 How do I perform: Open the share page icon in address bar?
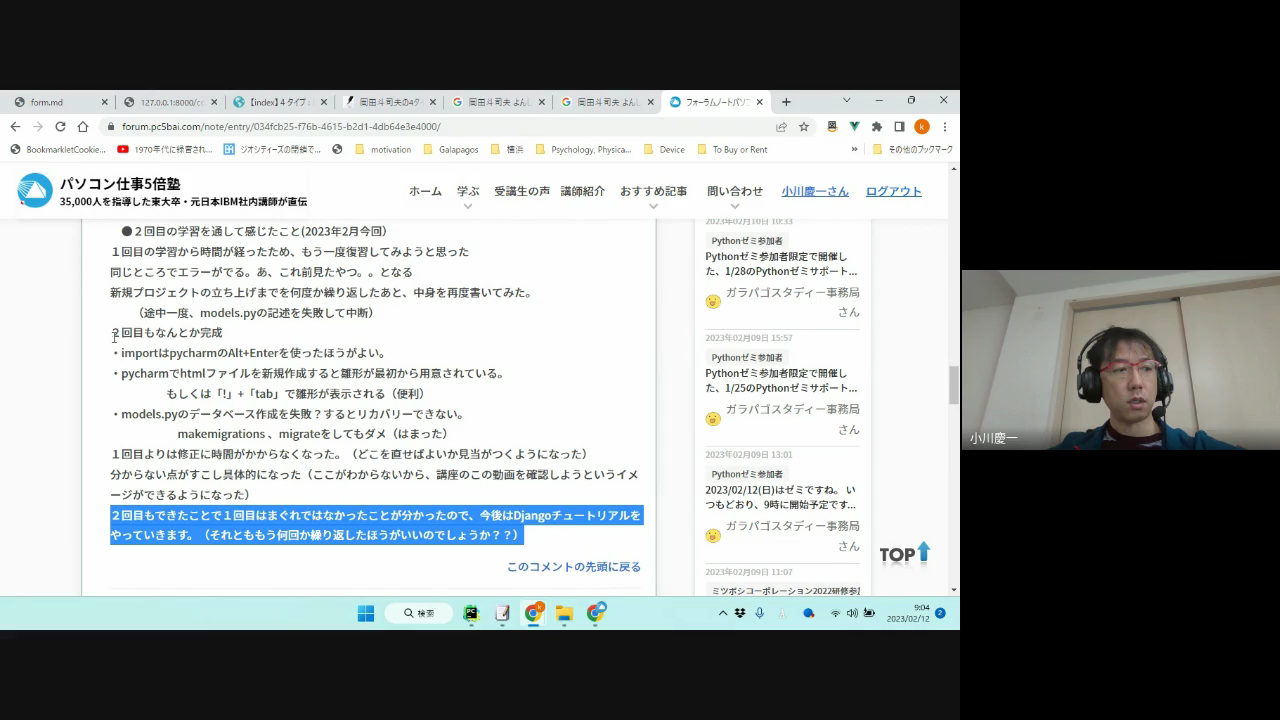[x=781, y=127]
